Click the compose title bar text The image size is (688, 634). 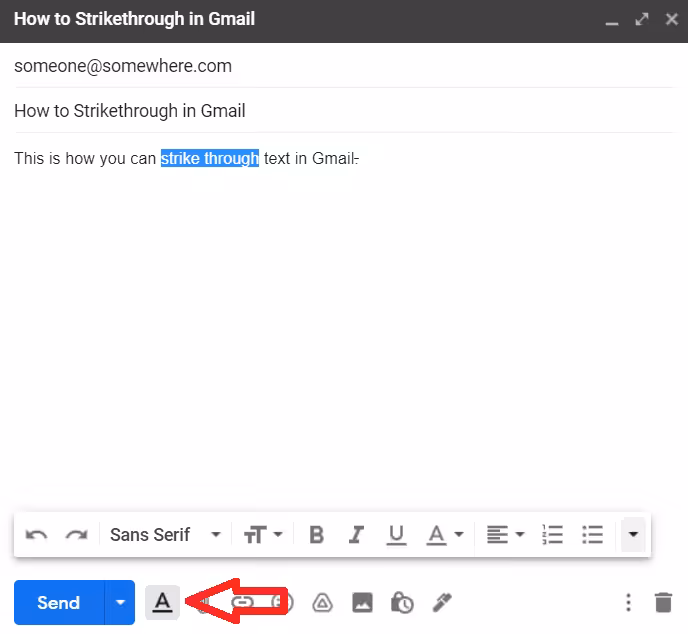(134, 19)
